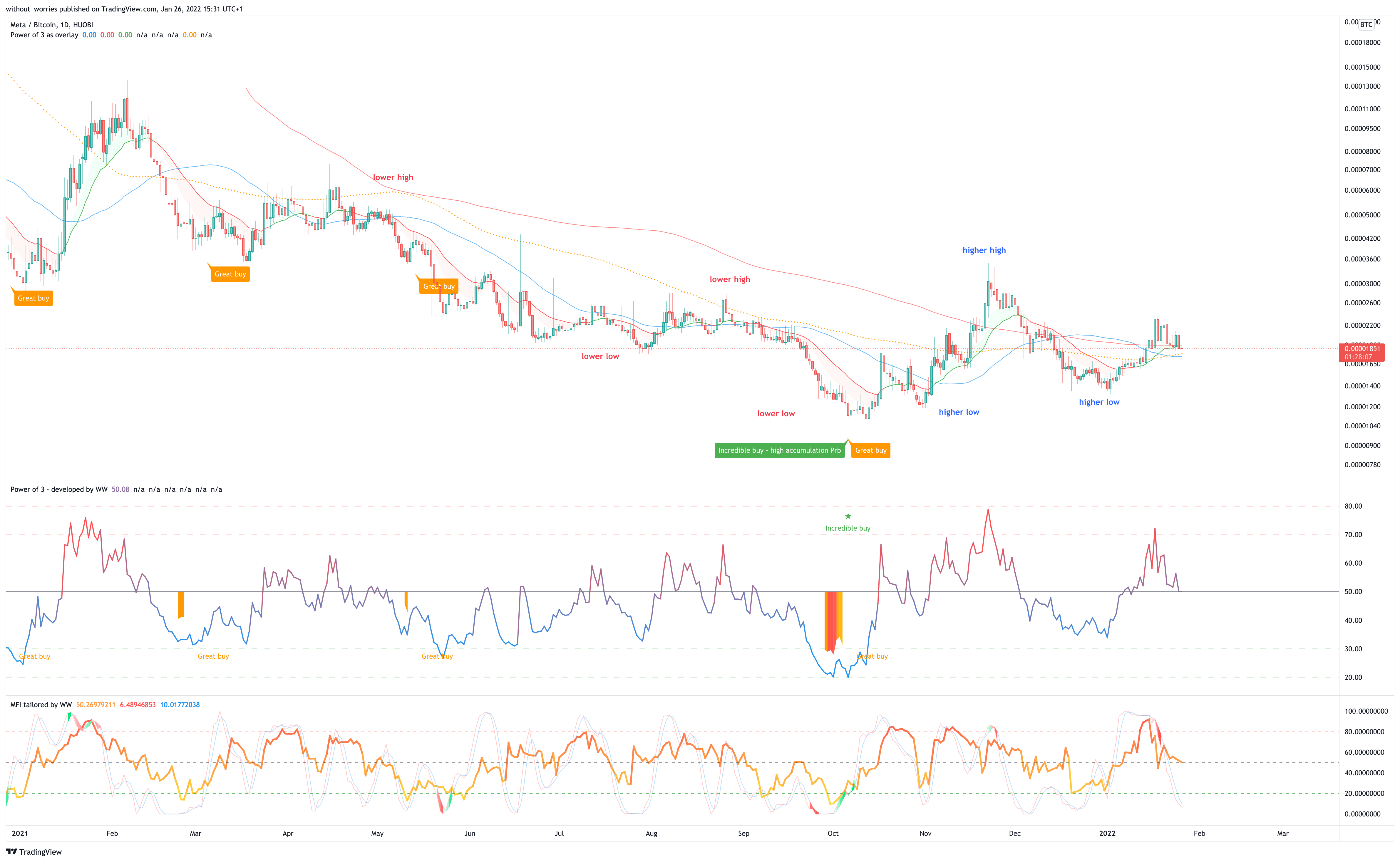
Task: Click the MFI tailored by WW legend
Action: tap(41, 705)
